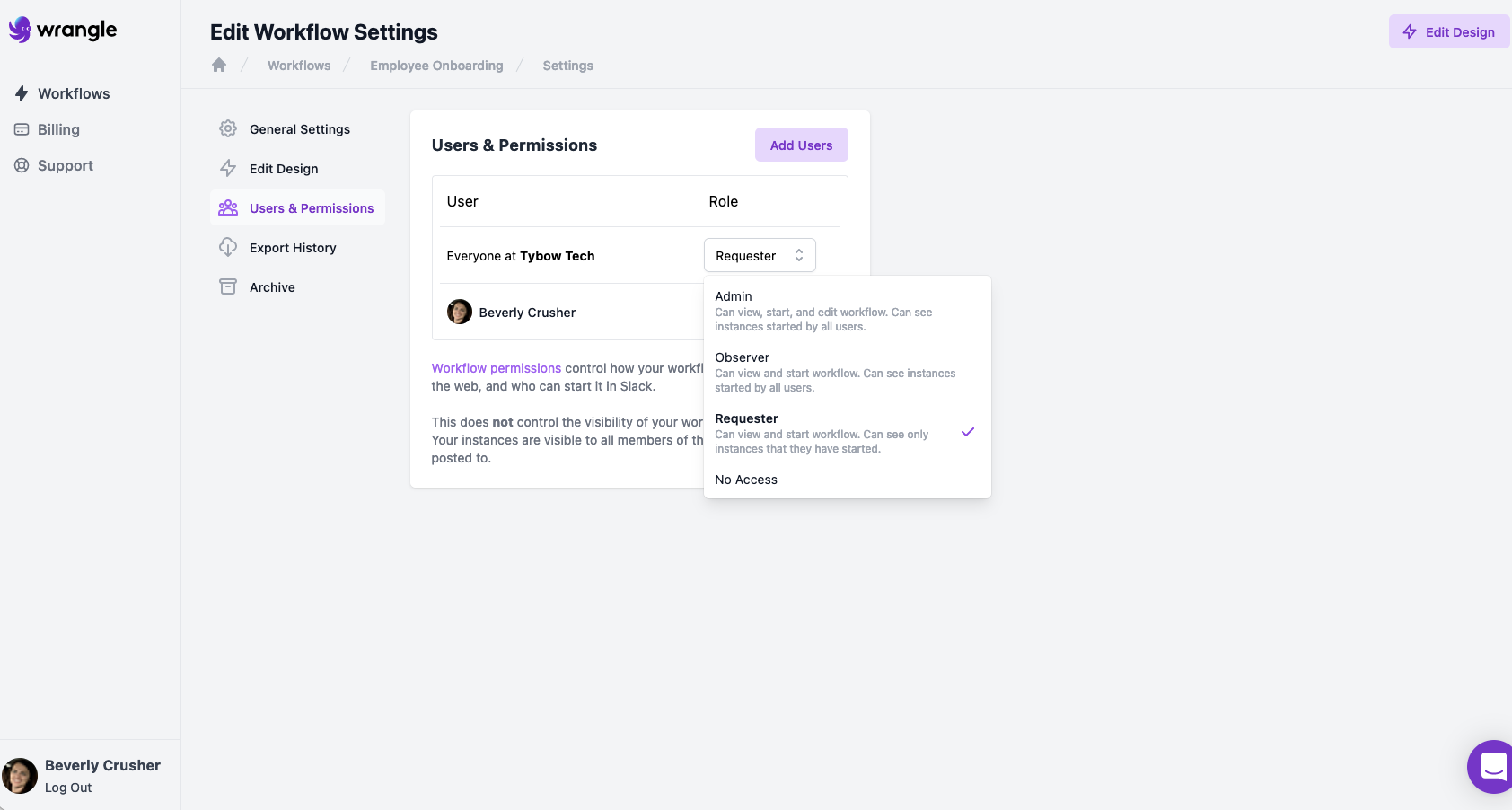Navigate to Employee Onboarding breadcrumb

pos(435,65)
